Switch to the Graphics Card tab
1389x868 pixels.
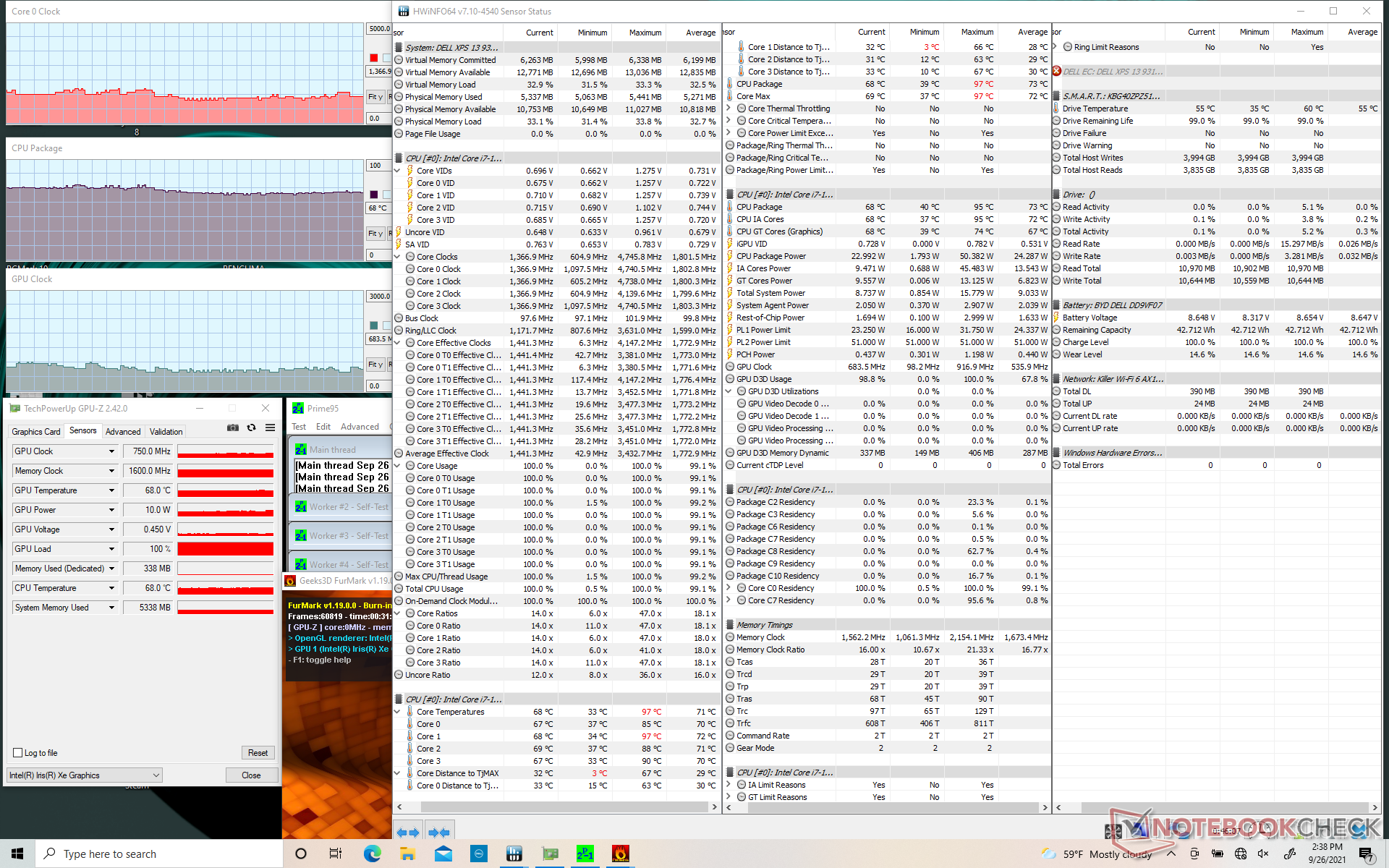(36, 432)
